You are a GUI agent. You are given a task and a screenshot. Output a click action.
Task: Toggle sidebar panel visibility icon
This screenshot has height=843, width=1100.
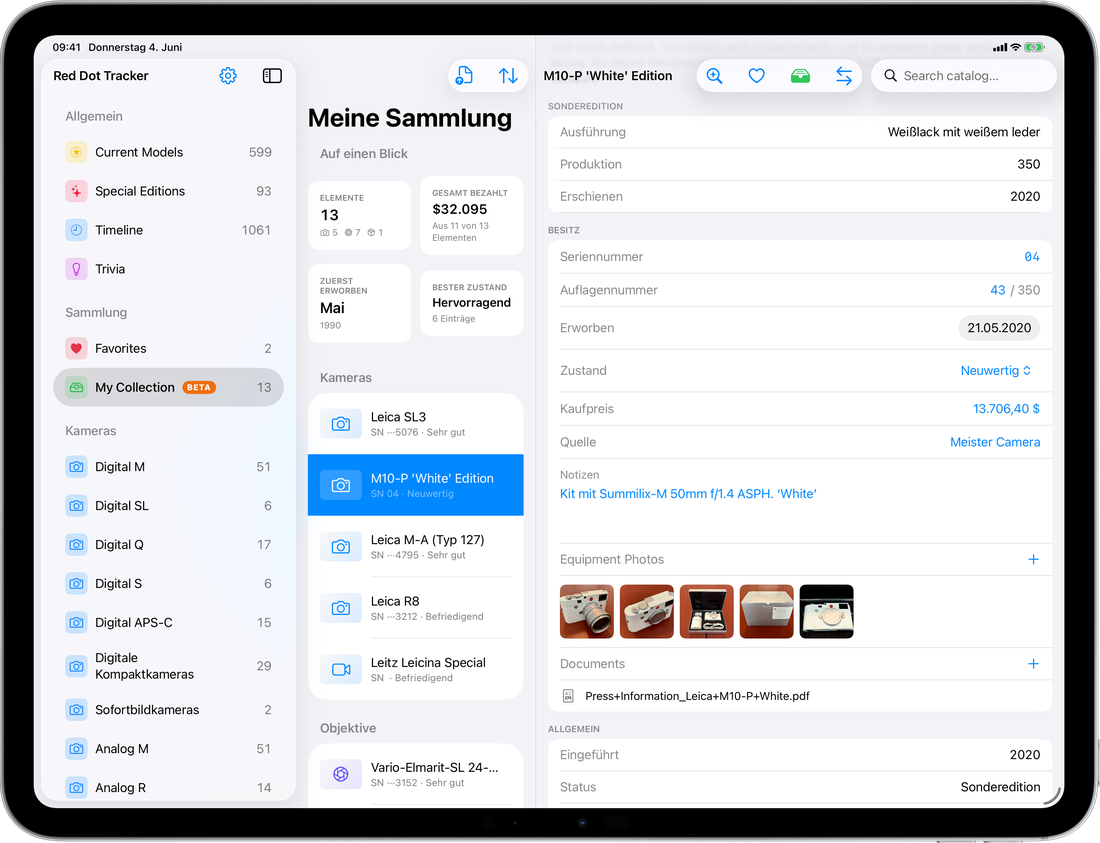(x=272, y=76)
